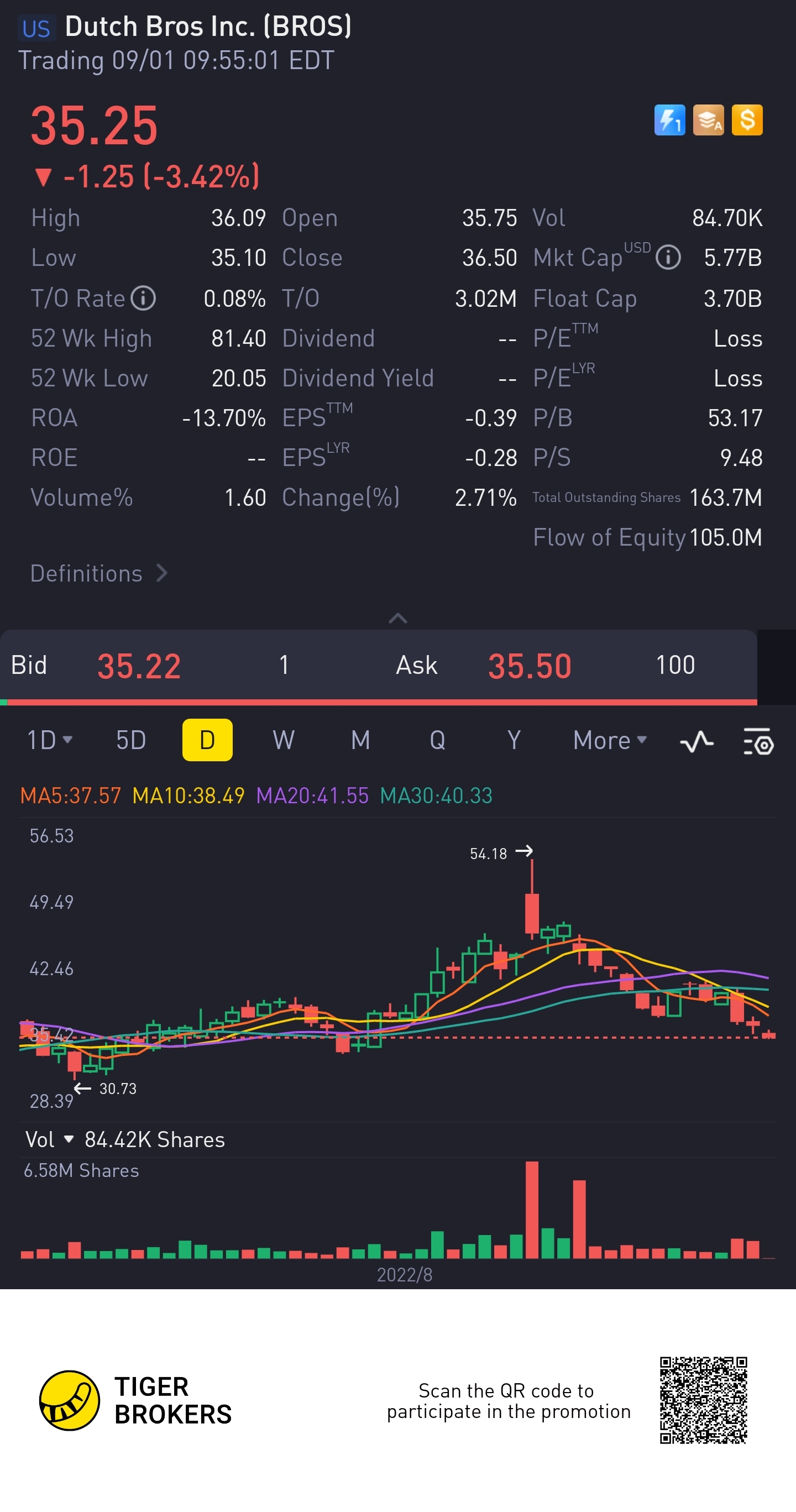
Task: Tap the US market badge
Action: click(x=36, y=28)
